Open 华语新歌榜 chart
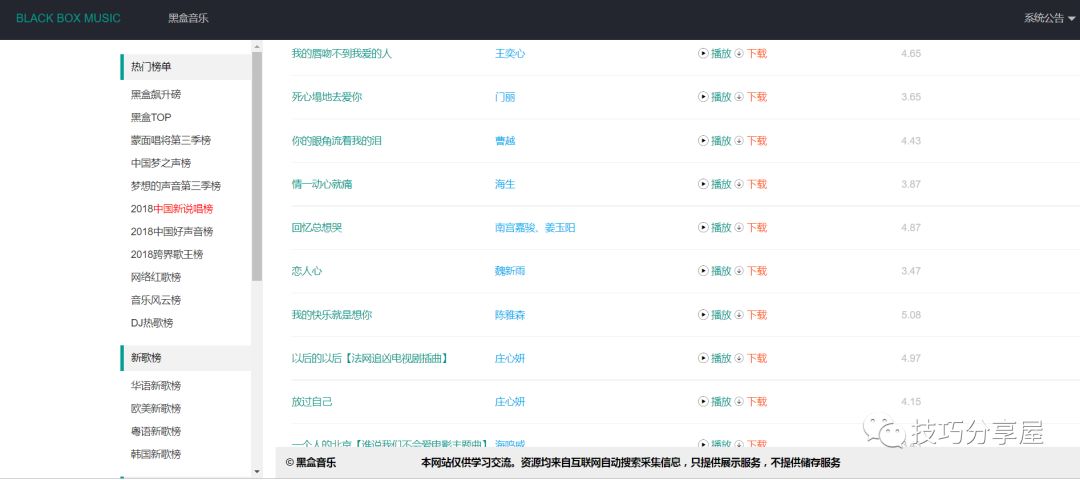This screenshot has height=480, width=1080. pyautogui.click(x=156, y=386)
